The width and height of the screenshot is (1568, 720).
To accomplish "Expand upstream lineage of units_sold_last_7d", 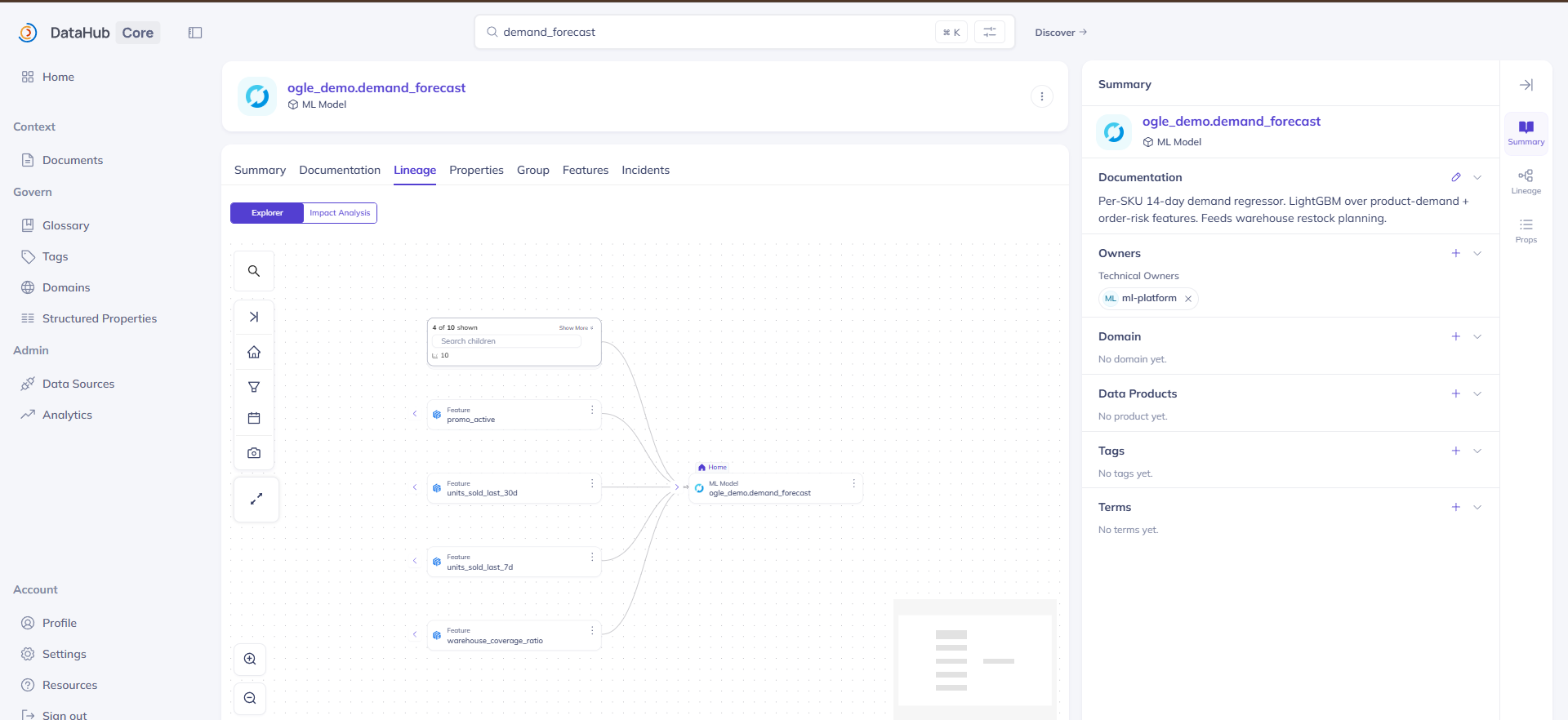I will pyautogui.click(x=415, y=561).
